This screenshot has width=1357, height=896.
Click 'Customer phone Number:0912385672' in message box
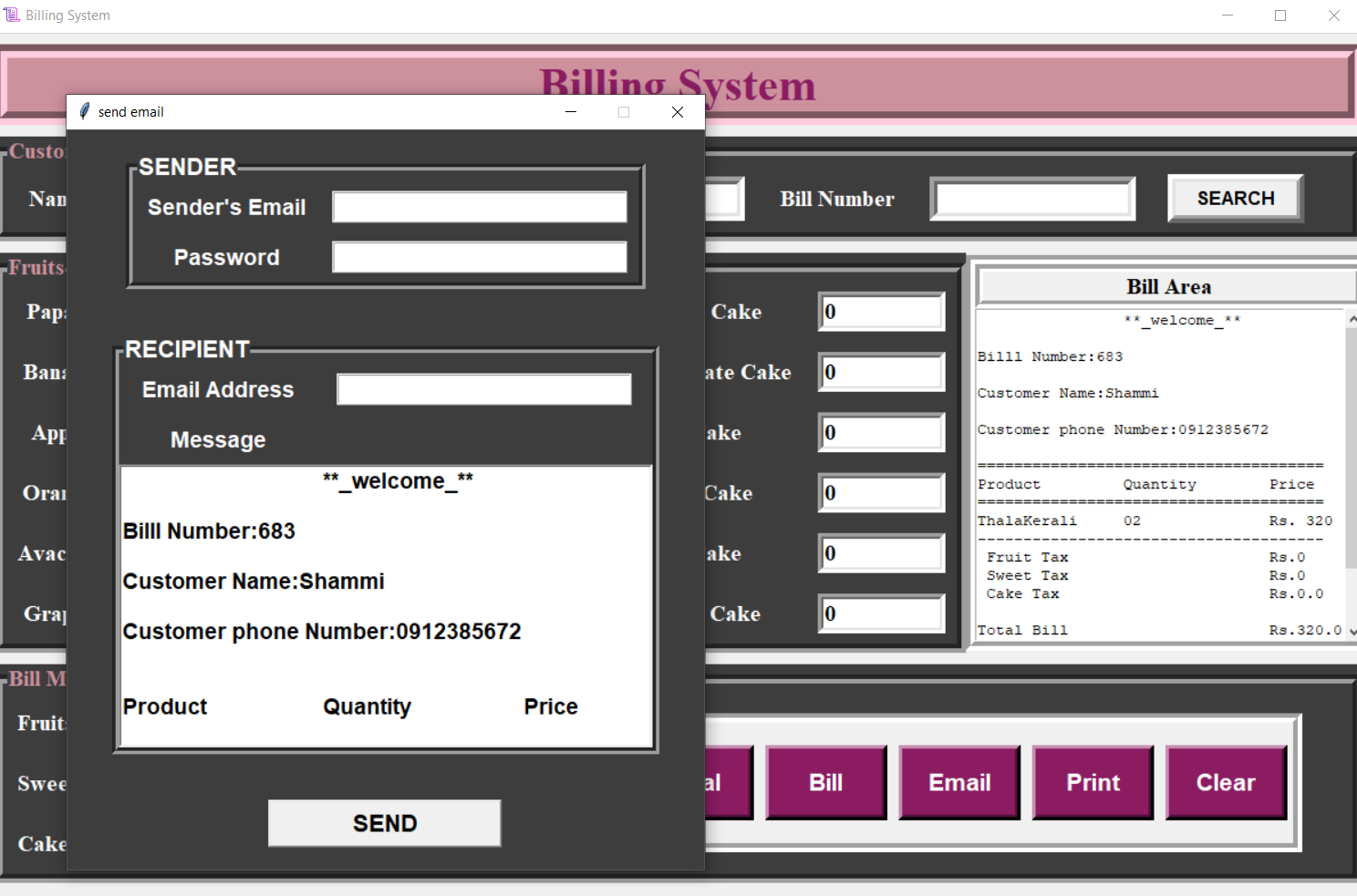[322, 631]
